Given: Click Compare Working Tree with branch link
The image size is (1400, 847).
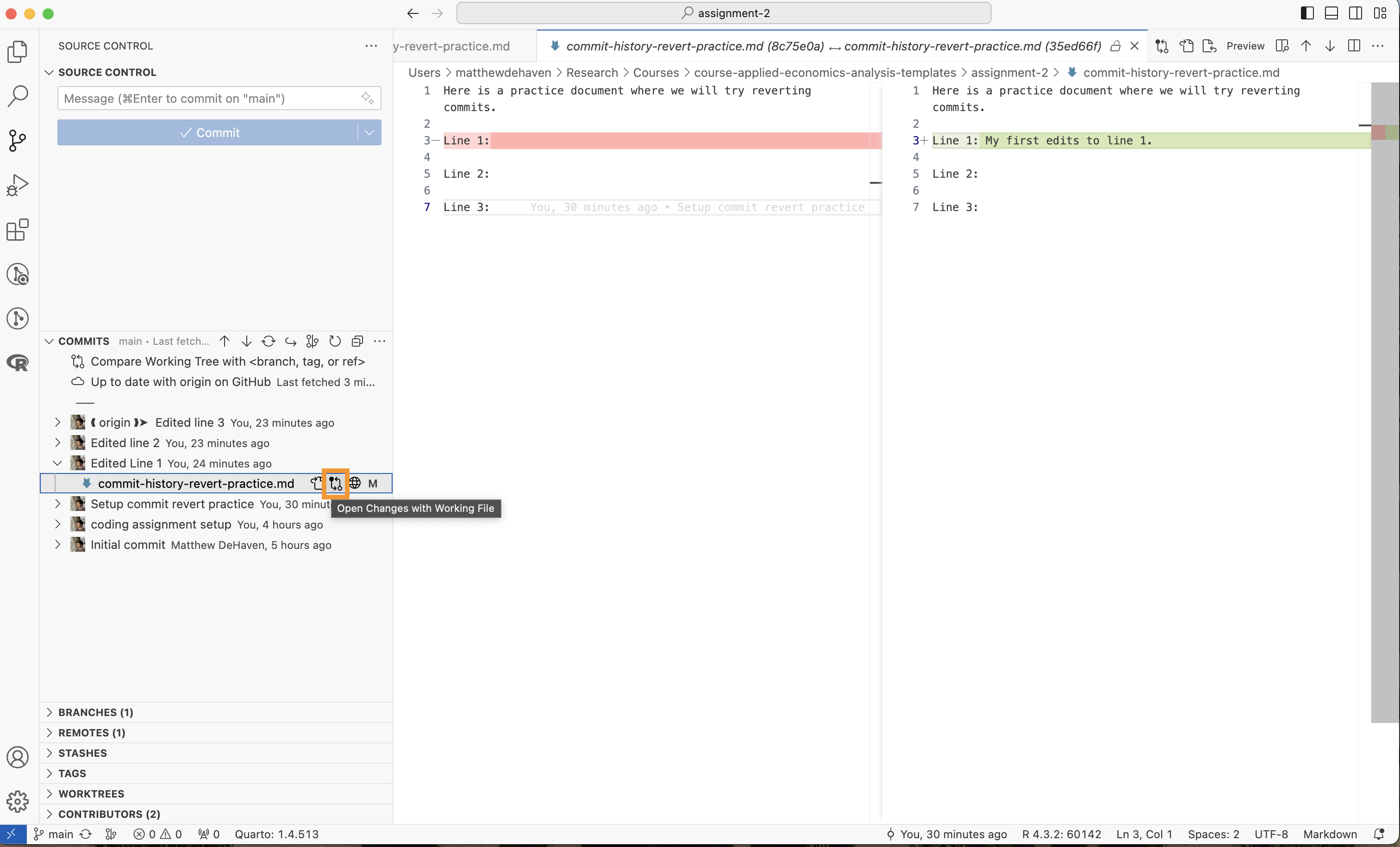Looking at the screenshot, I should coord(227,361).
